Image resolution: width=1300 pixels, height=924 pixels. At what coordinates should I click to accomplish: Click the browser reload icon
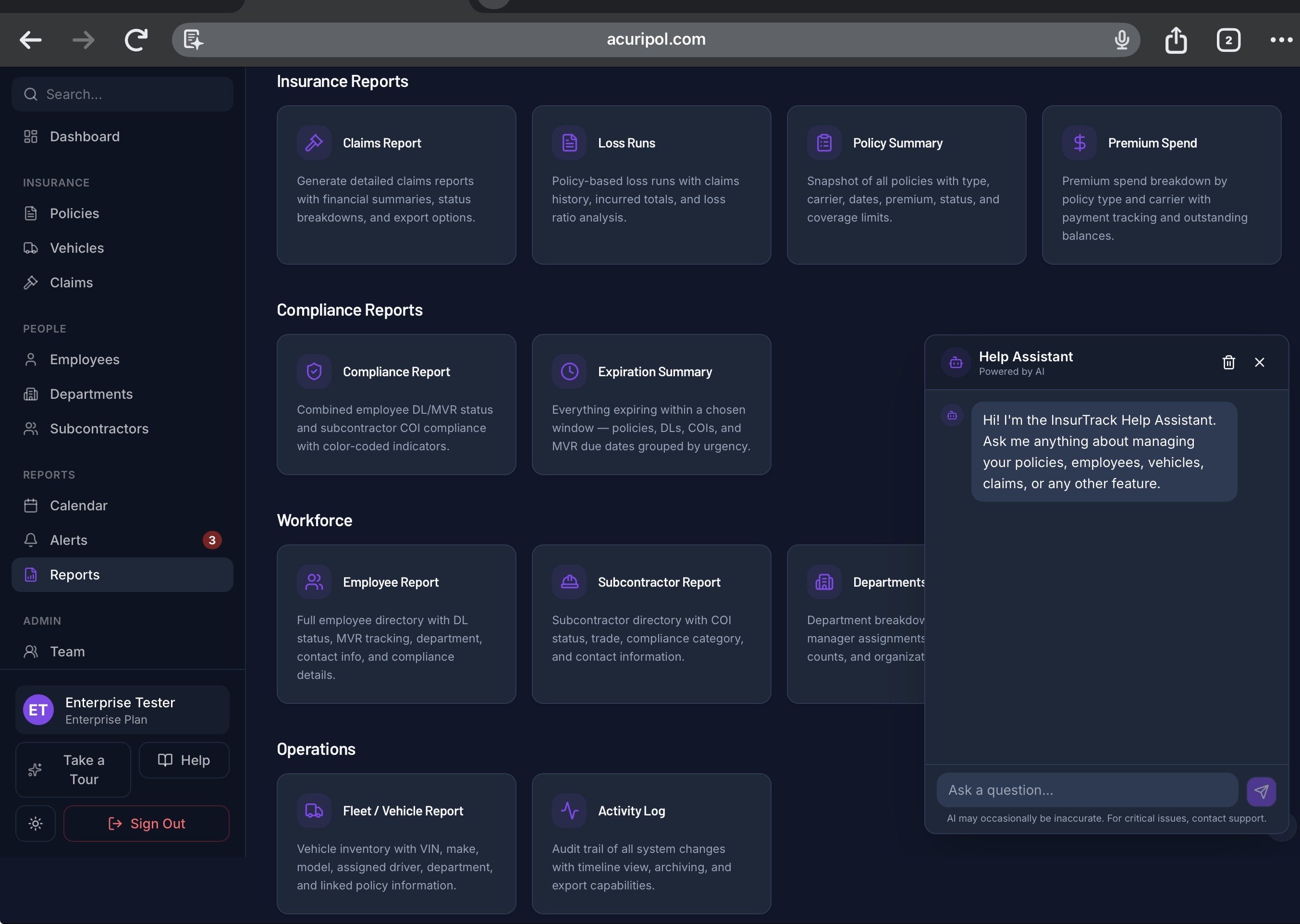click(x=136, y=40)
